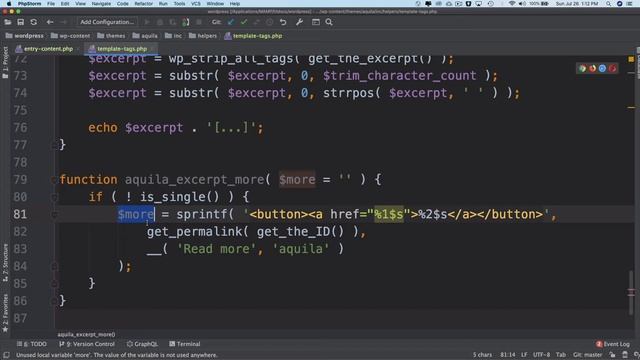Click the Synchronize refresh icon
This screenshot has width=640, height=360.
33,22
